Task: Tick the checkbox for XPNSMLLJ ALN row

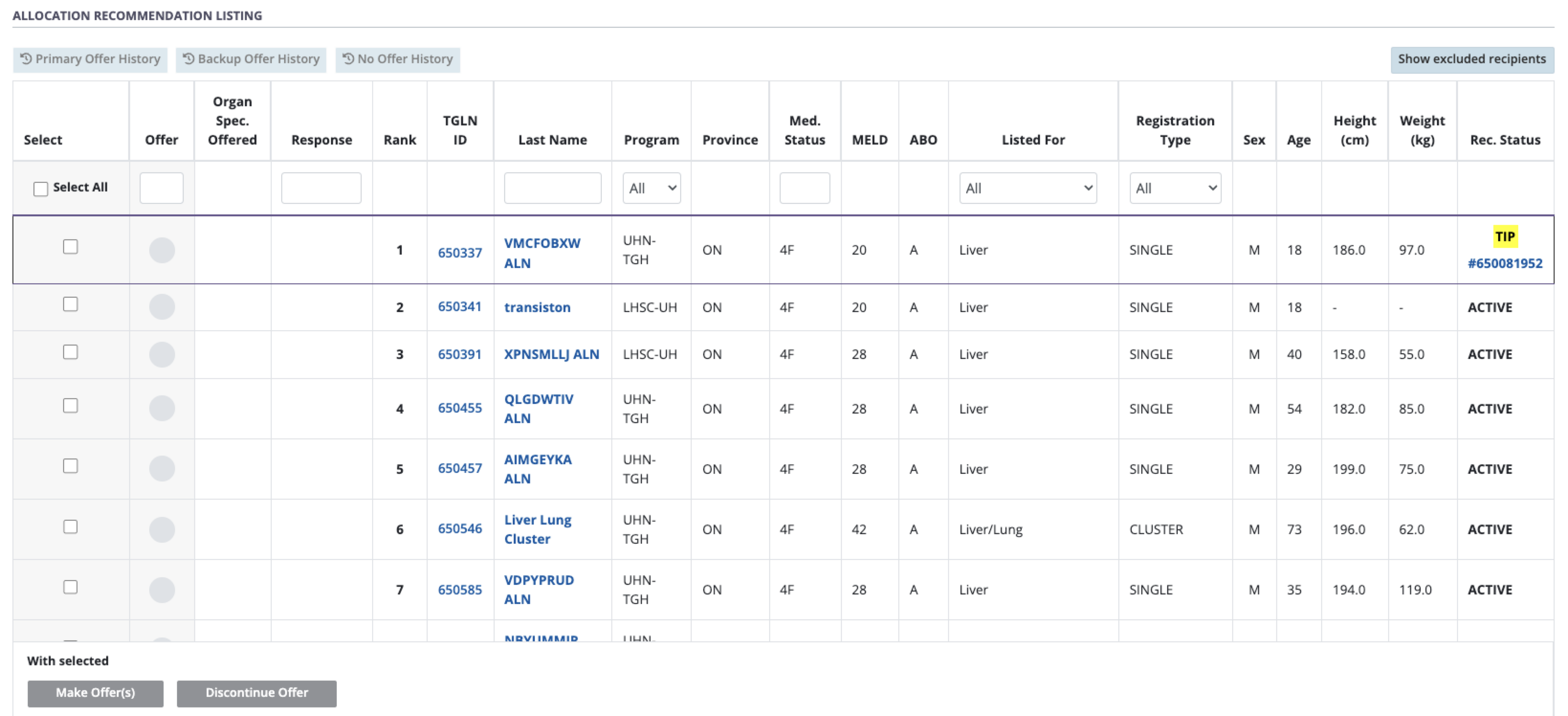Action: click(x=71, y=352)
